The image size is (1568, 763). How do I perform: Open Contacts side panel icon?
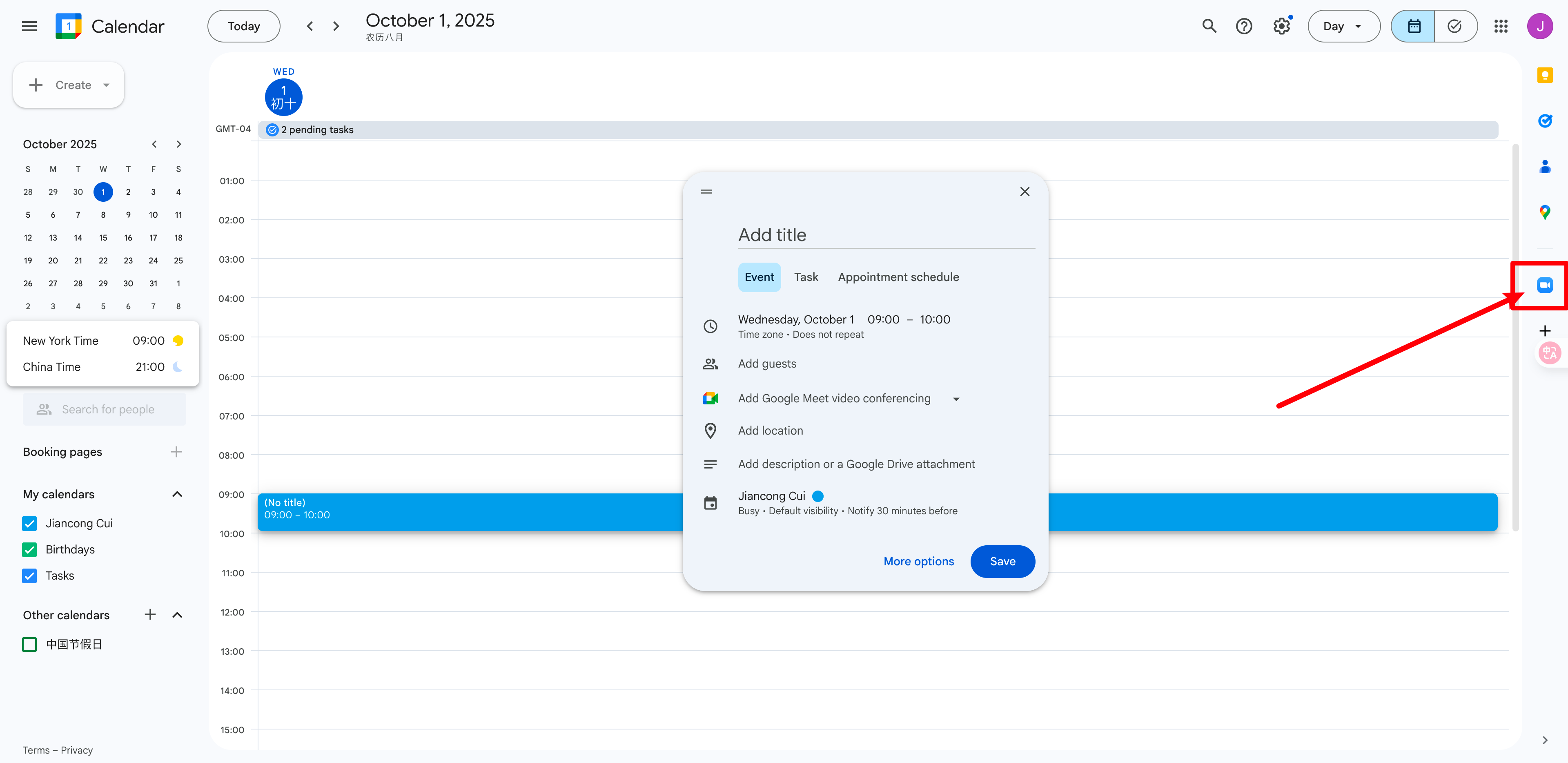click(1544, 166)
